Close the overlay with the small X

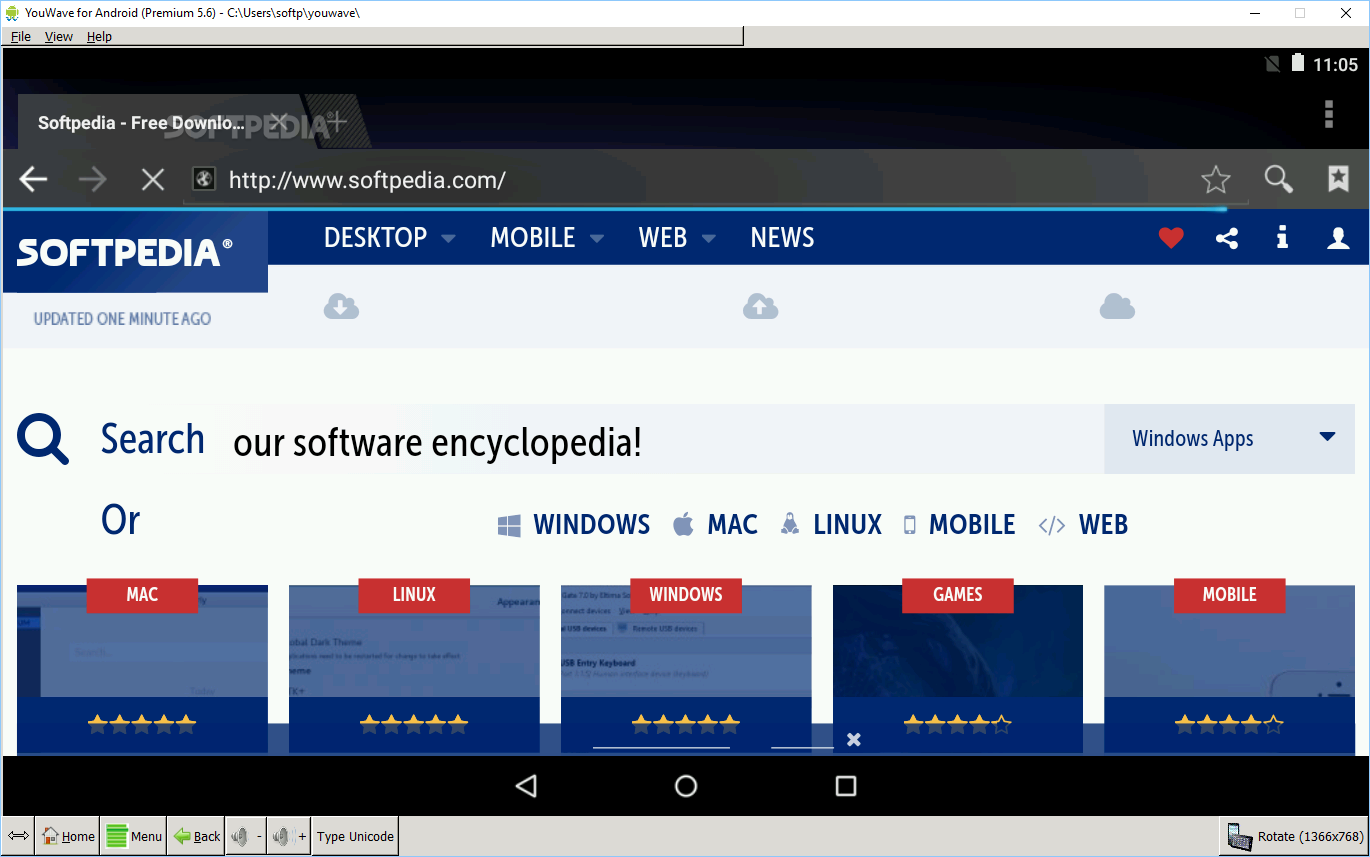coord(854,739)
